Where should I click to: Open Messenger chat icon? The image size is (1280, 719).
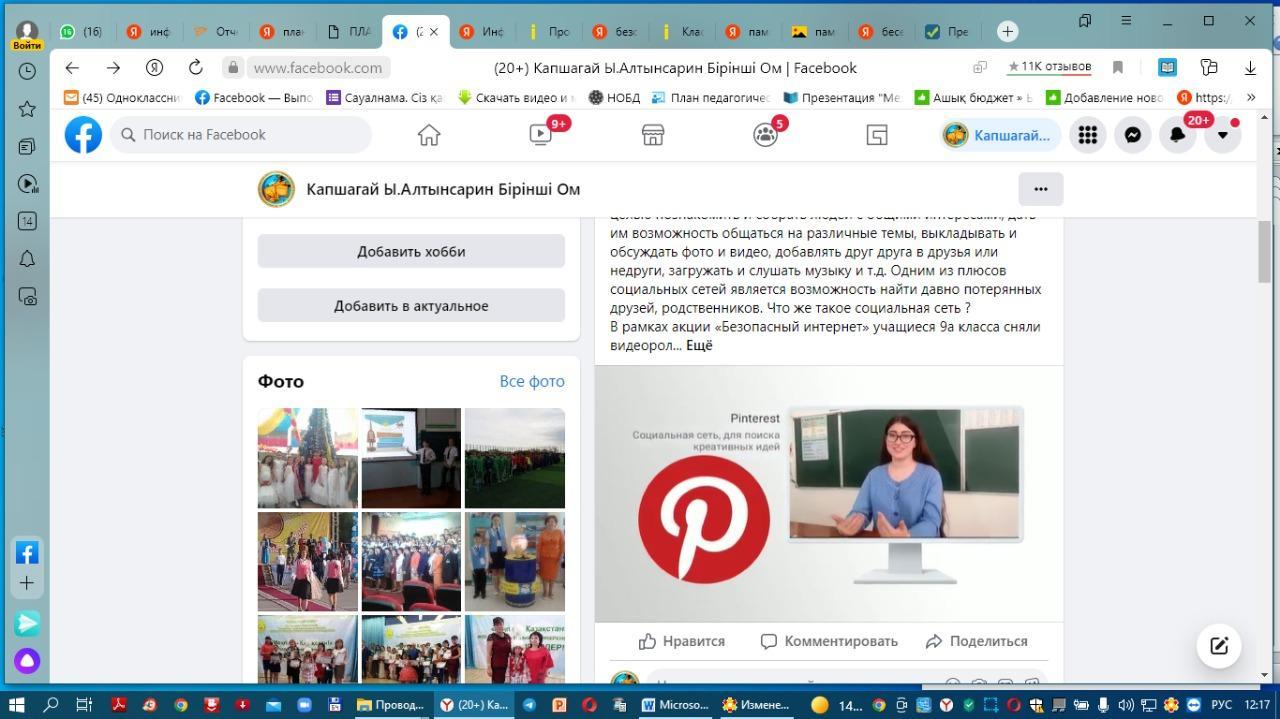(1133, 135)
